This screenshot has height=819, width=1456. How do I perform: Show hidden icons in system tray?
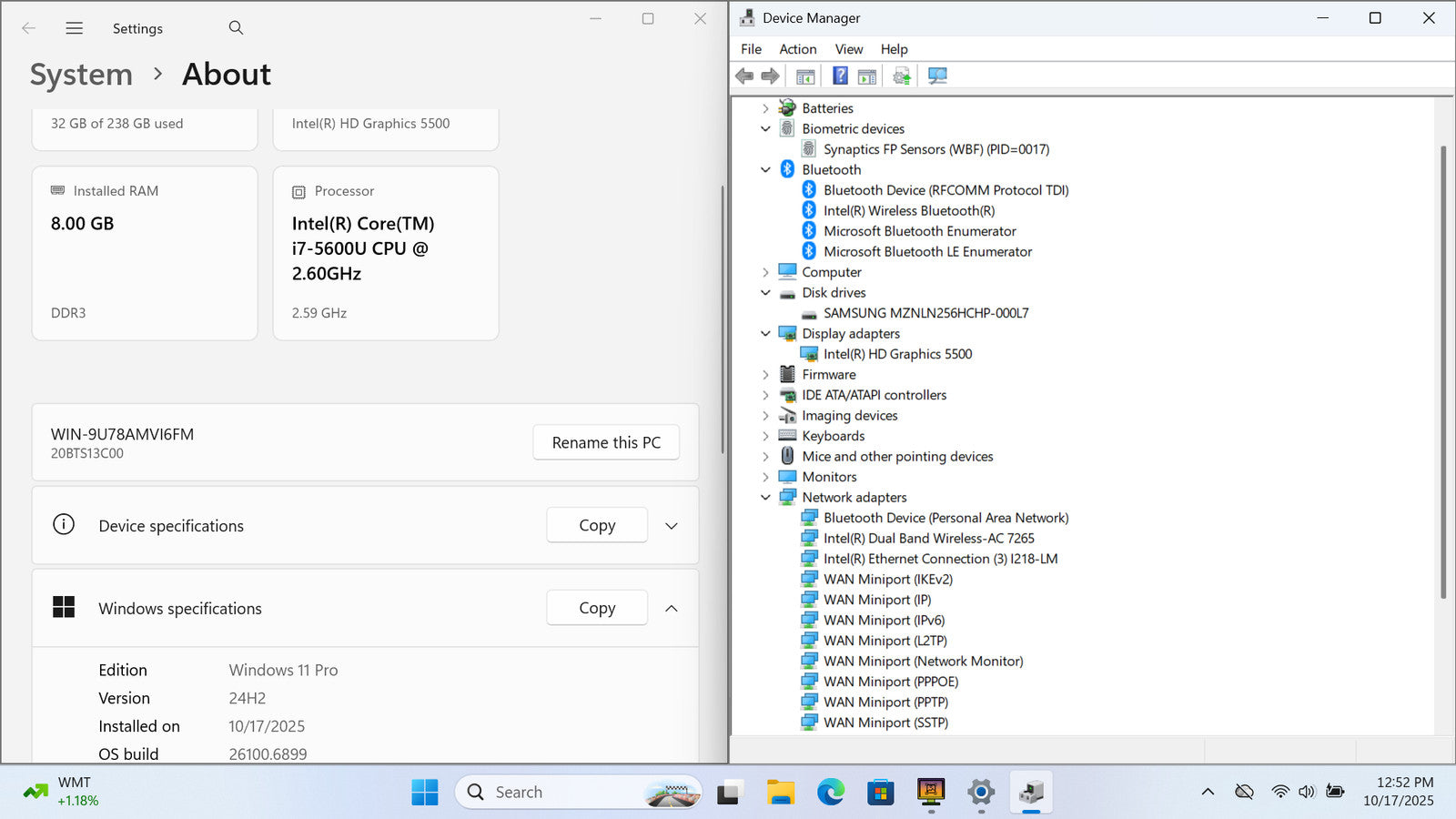1208,792
